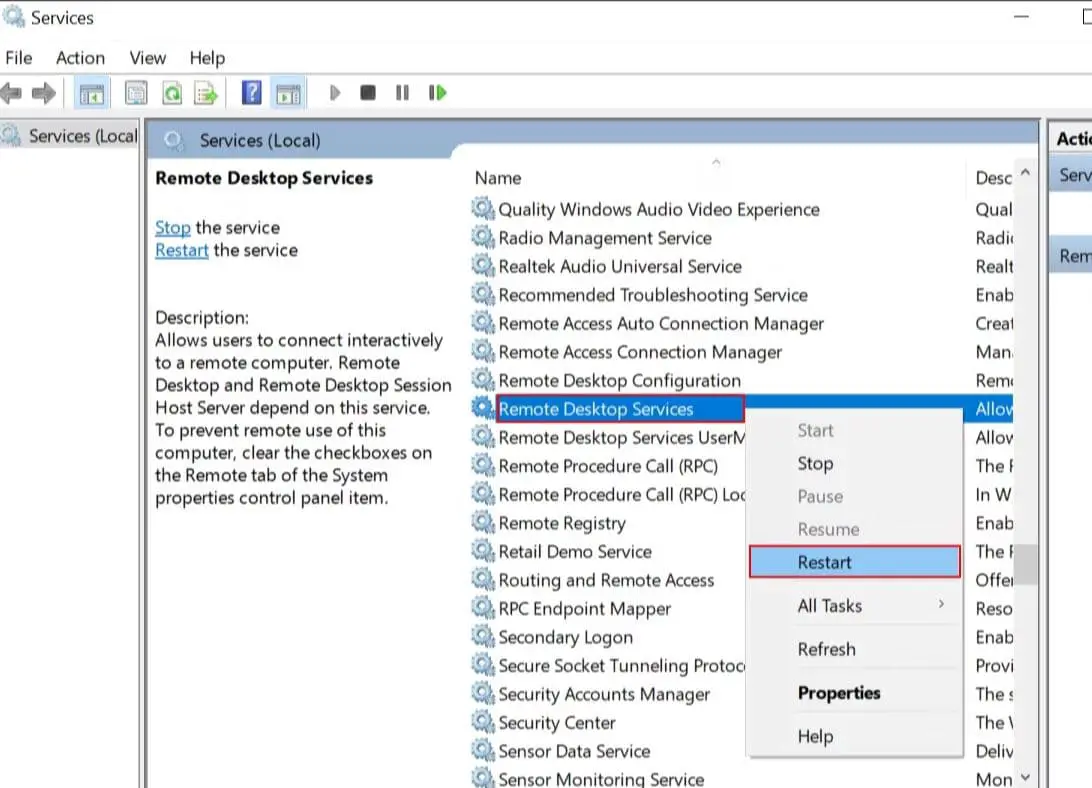Open the View menu
Screen dimensions: 1092x788
tap(147, 58)
